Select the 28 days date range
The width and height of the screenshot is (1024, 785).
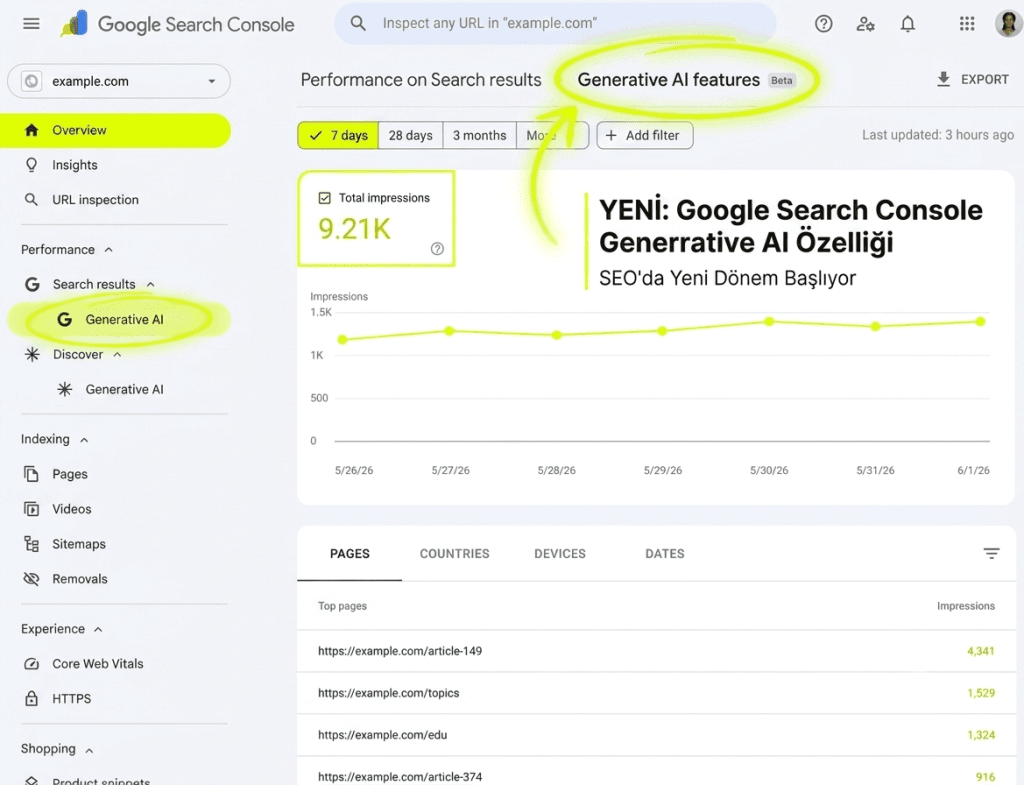point(411,135)
